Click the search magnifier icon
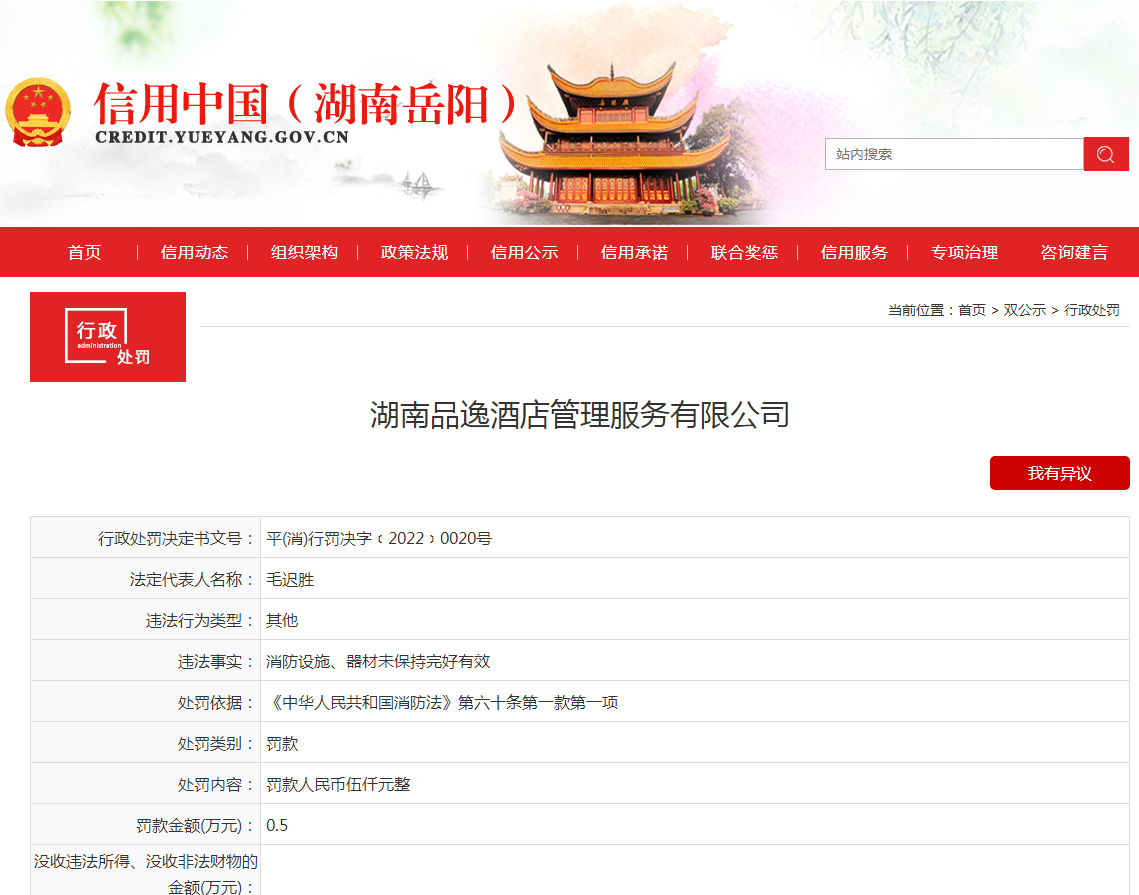Screen dimensions: 1139x895 tap(1105, 154)
